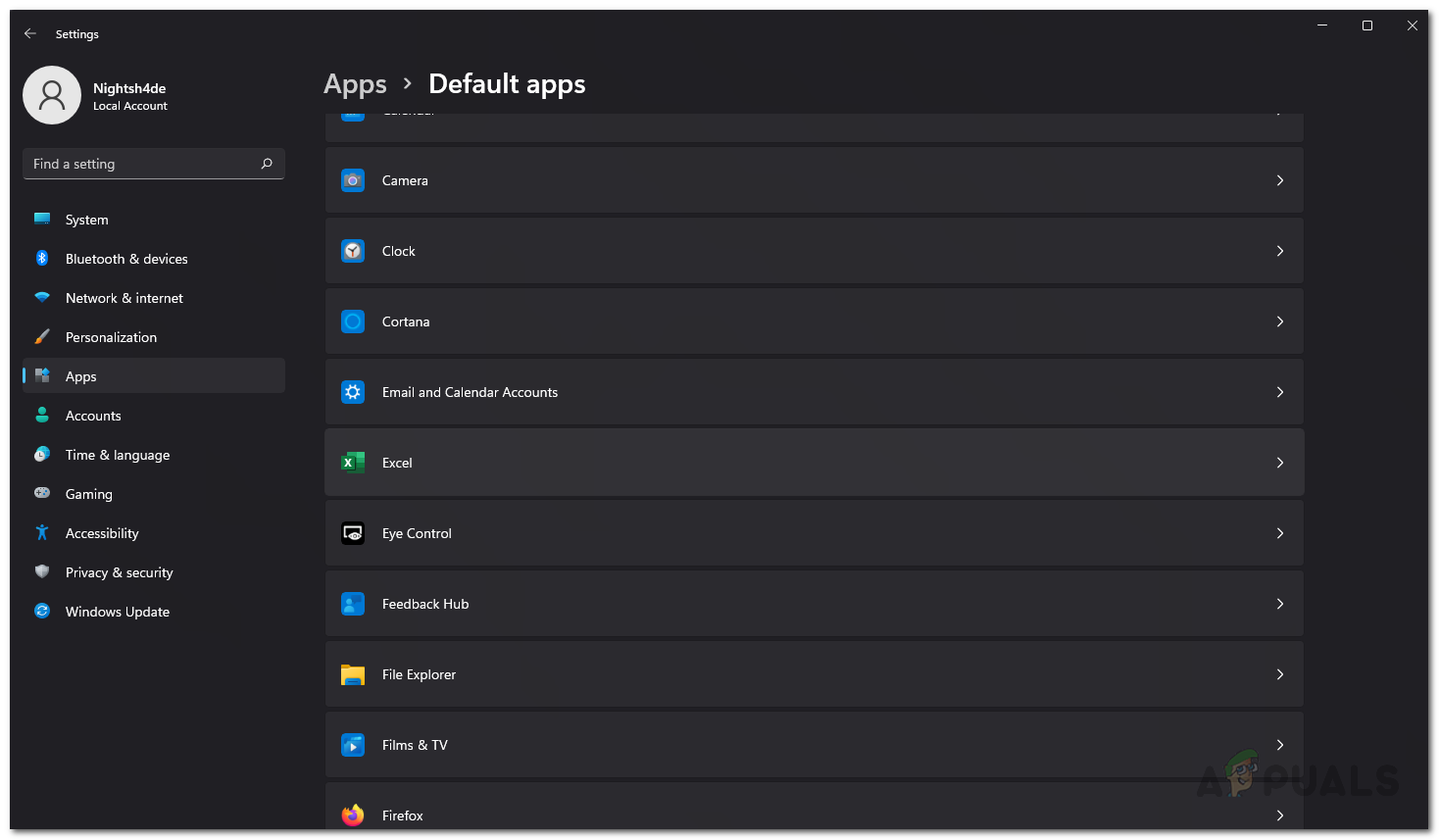Click the Films & TV icon
1439x840 pixels.
coord(353,745)
